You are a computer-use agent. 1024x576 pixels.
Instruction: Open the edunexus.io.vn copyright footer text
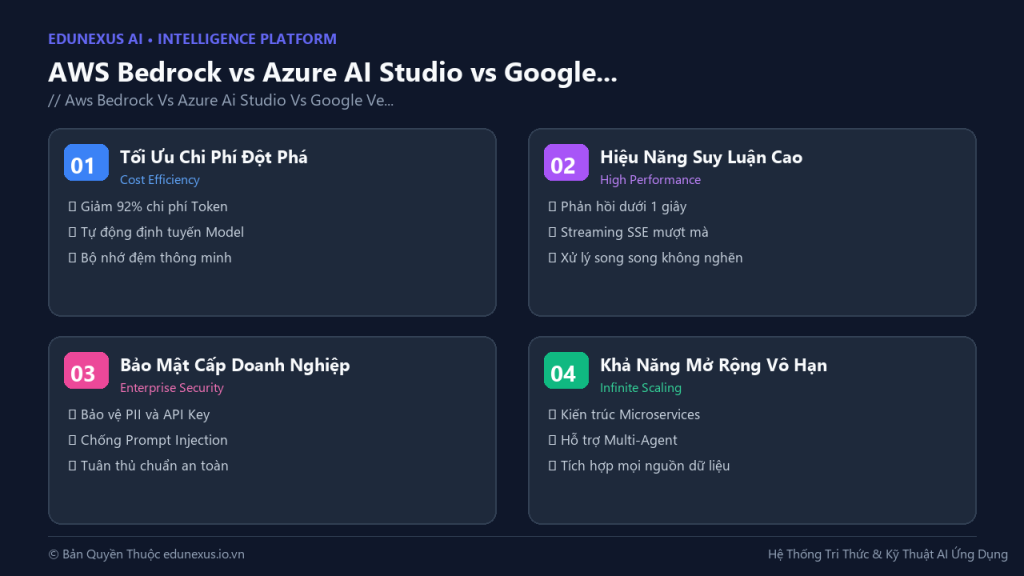point(146,554)
